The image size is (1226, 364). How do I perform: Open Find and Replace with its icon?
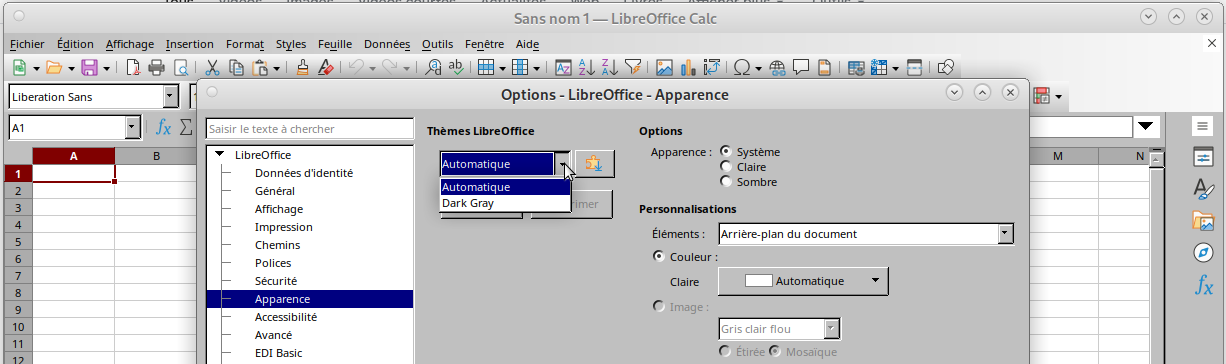433,68
